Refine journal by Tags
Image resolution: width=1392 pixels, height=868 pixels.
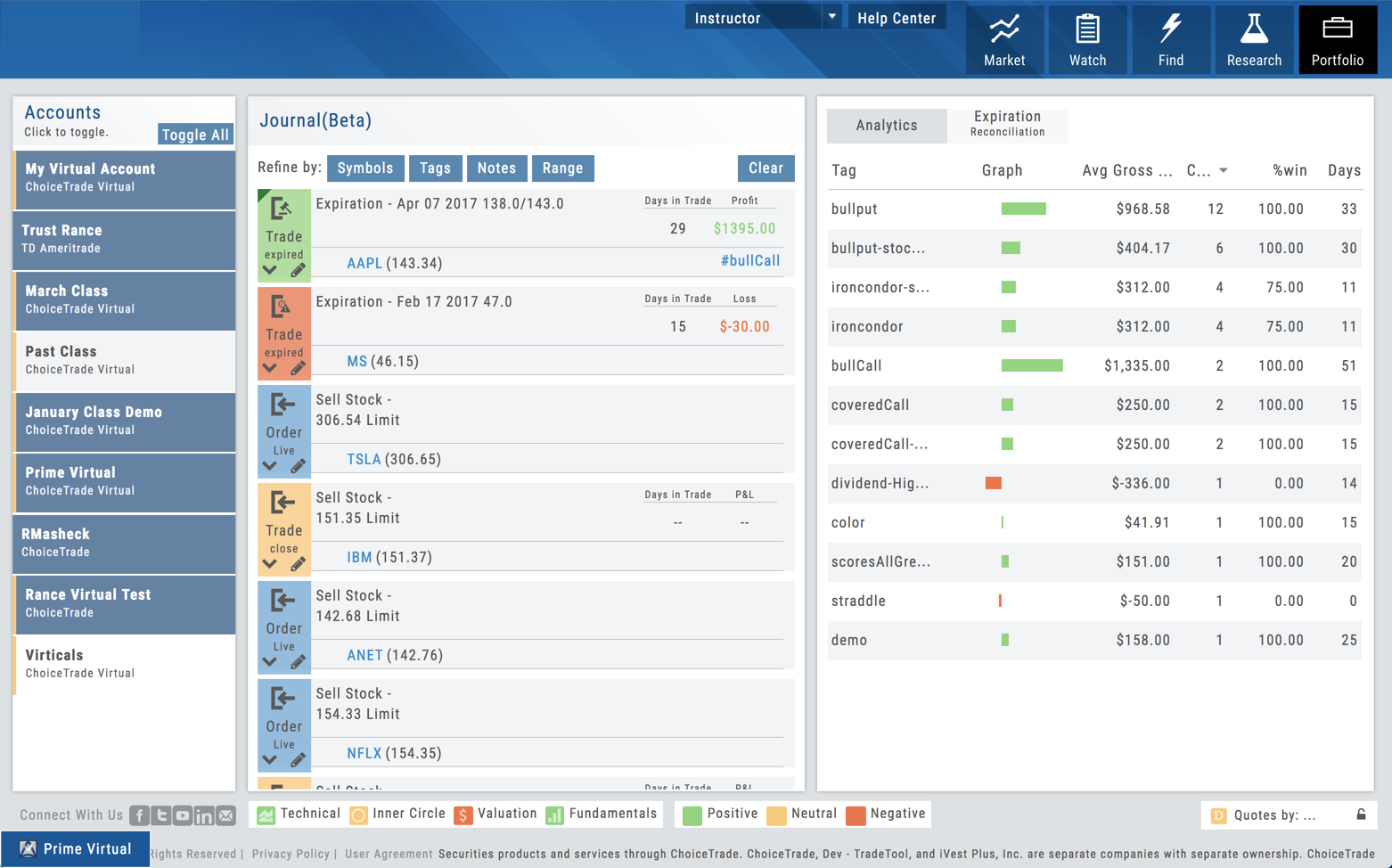(x=435, y=168)
